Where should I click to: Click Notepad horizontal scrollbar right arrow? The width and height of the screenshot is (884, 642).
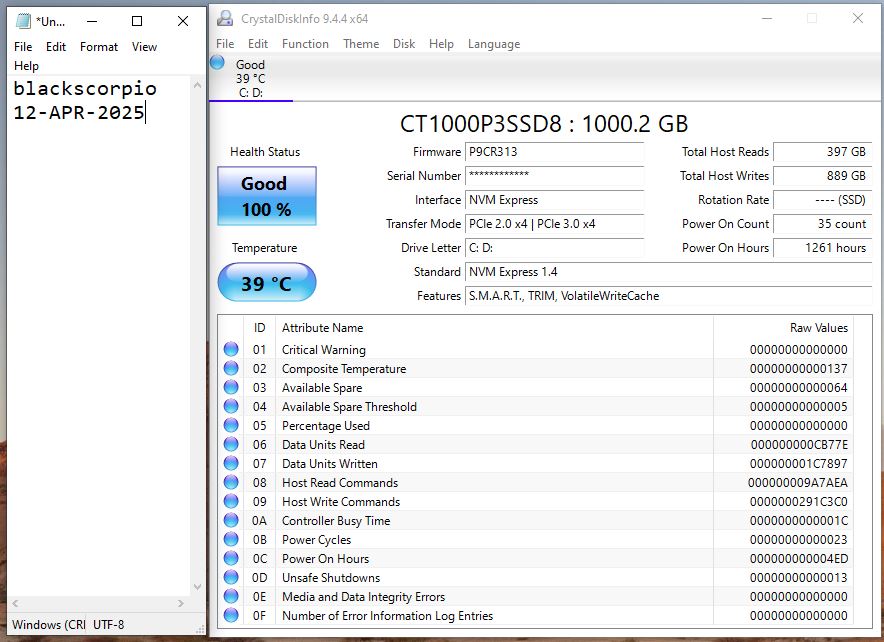(x=180, y=603)
